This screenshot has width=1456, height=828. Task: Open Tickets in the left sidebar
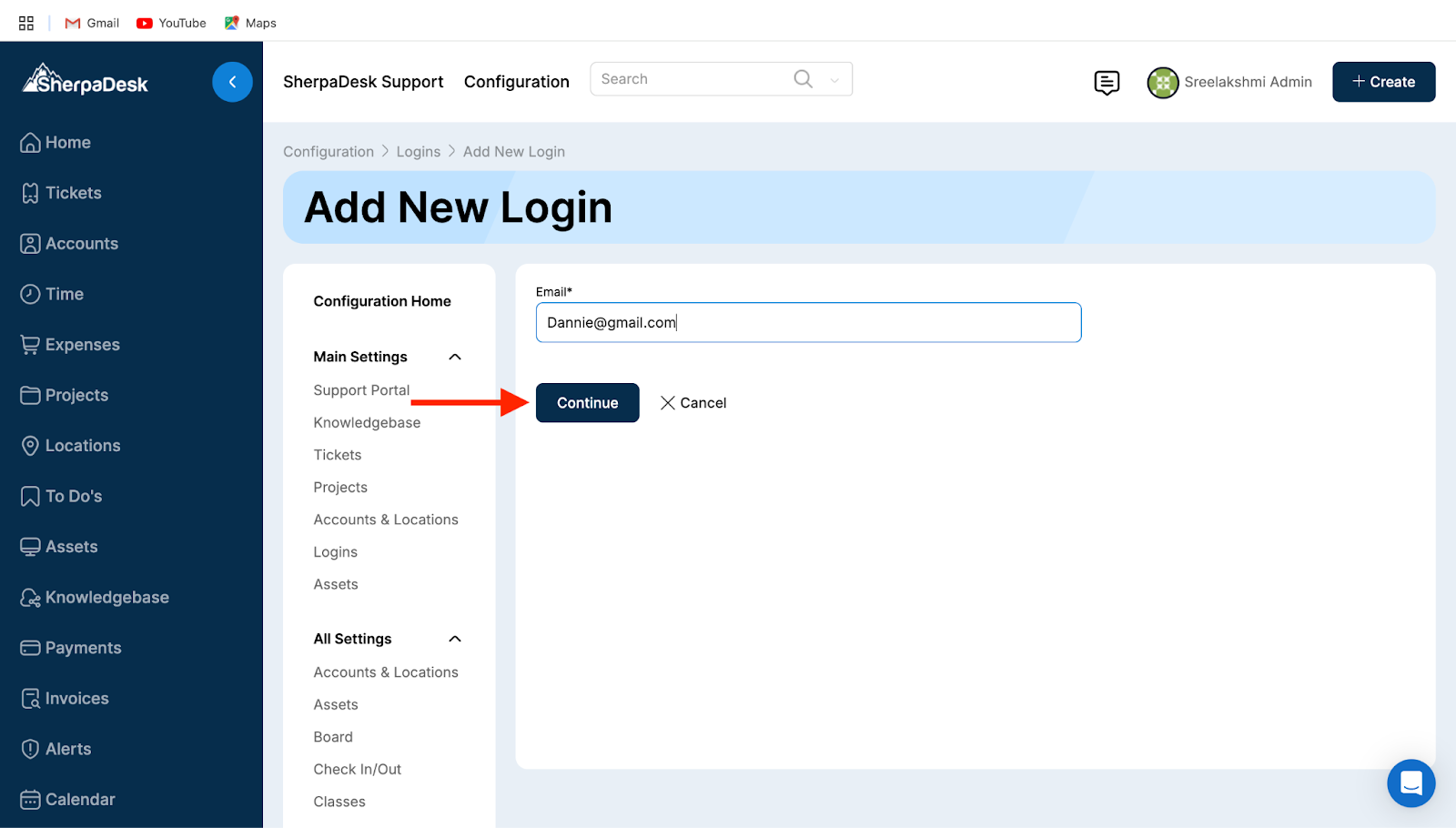pos(73,193)
